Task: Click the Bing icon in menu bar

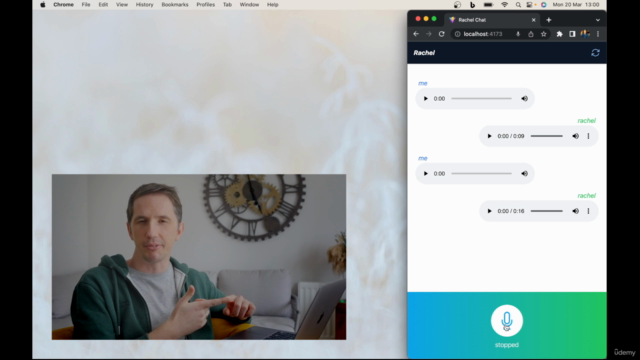Action: pos(472,4)
